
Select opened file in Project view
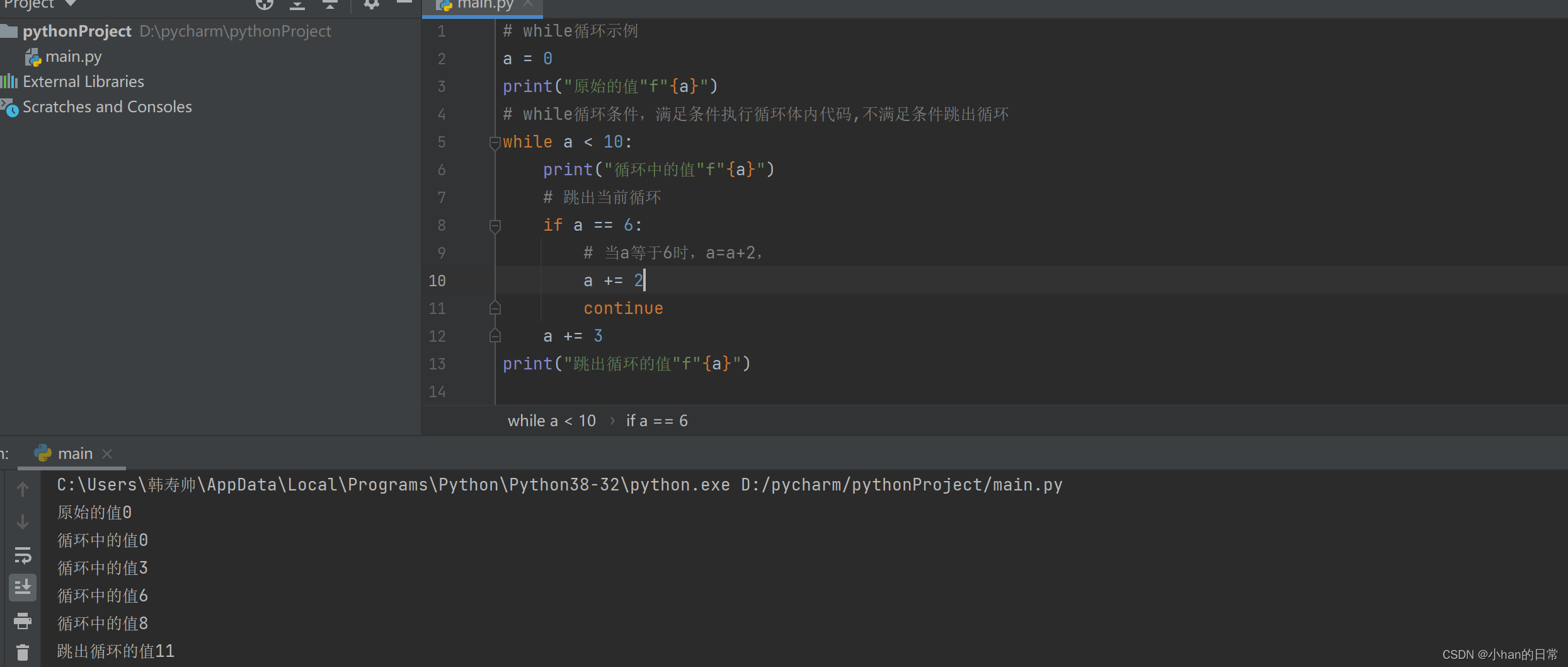(265, 5)
